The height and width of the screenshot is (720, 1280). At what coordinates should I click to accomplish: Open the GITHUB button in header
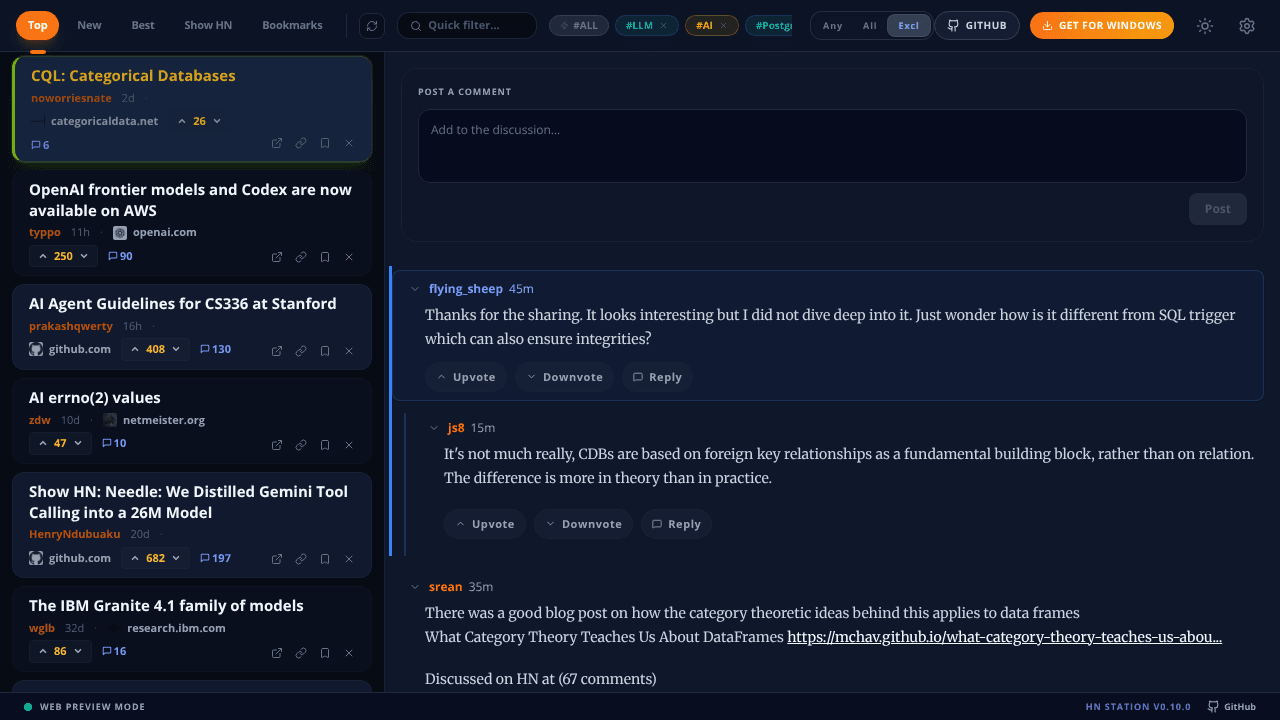point(977,26)
